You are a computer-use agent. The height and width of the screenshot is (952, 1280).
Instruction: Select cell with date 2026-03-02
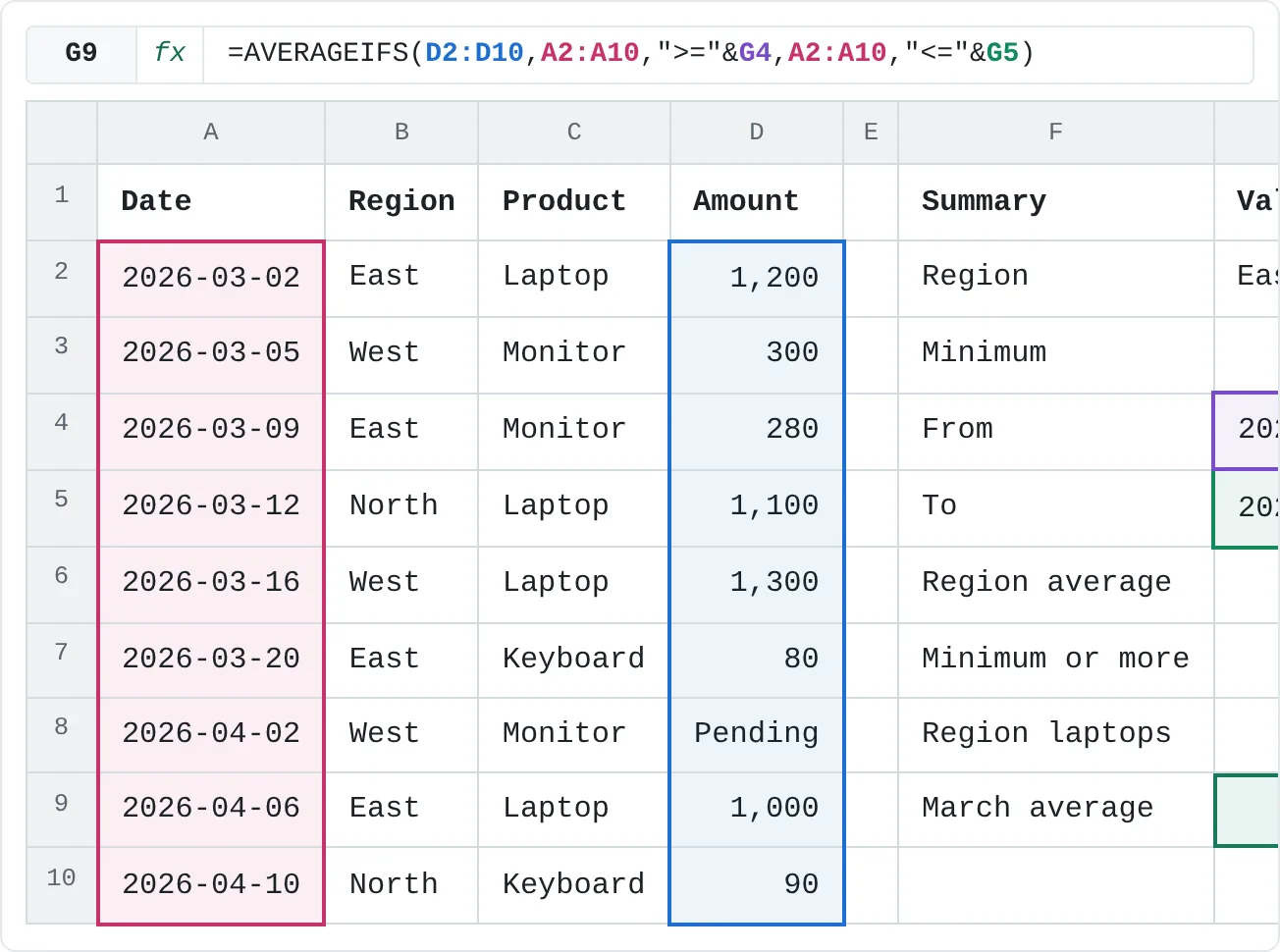211,279
